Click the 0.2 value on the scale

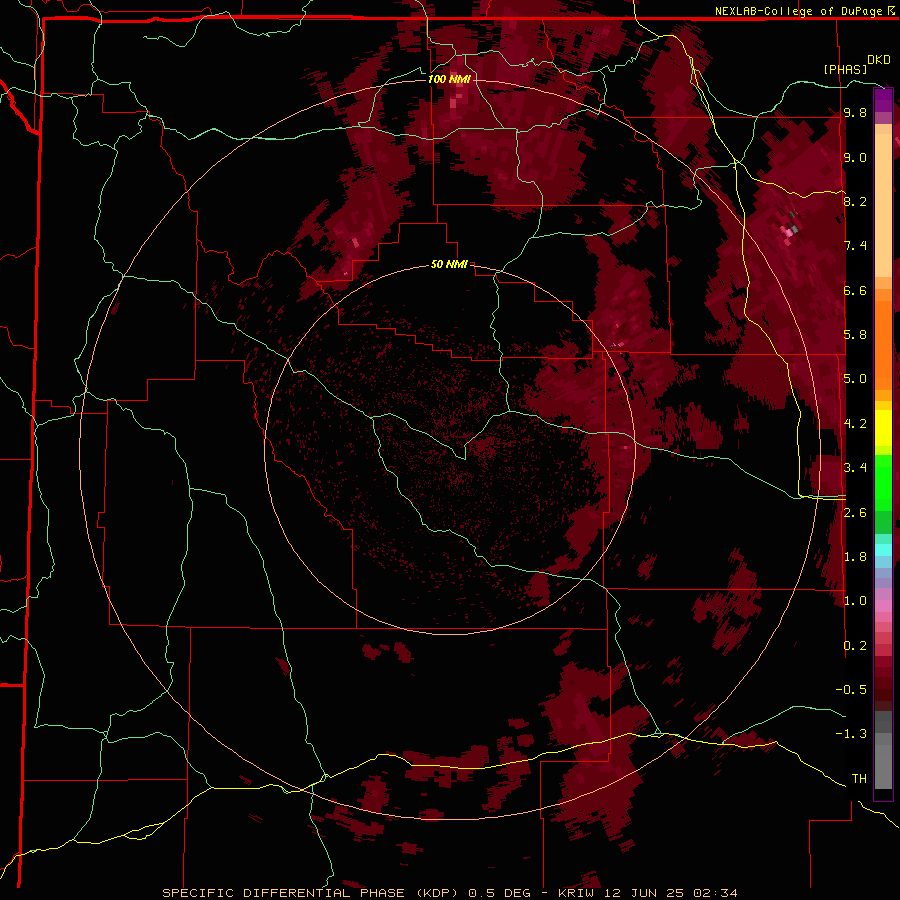pyautogui.click(x=855, y=646)
